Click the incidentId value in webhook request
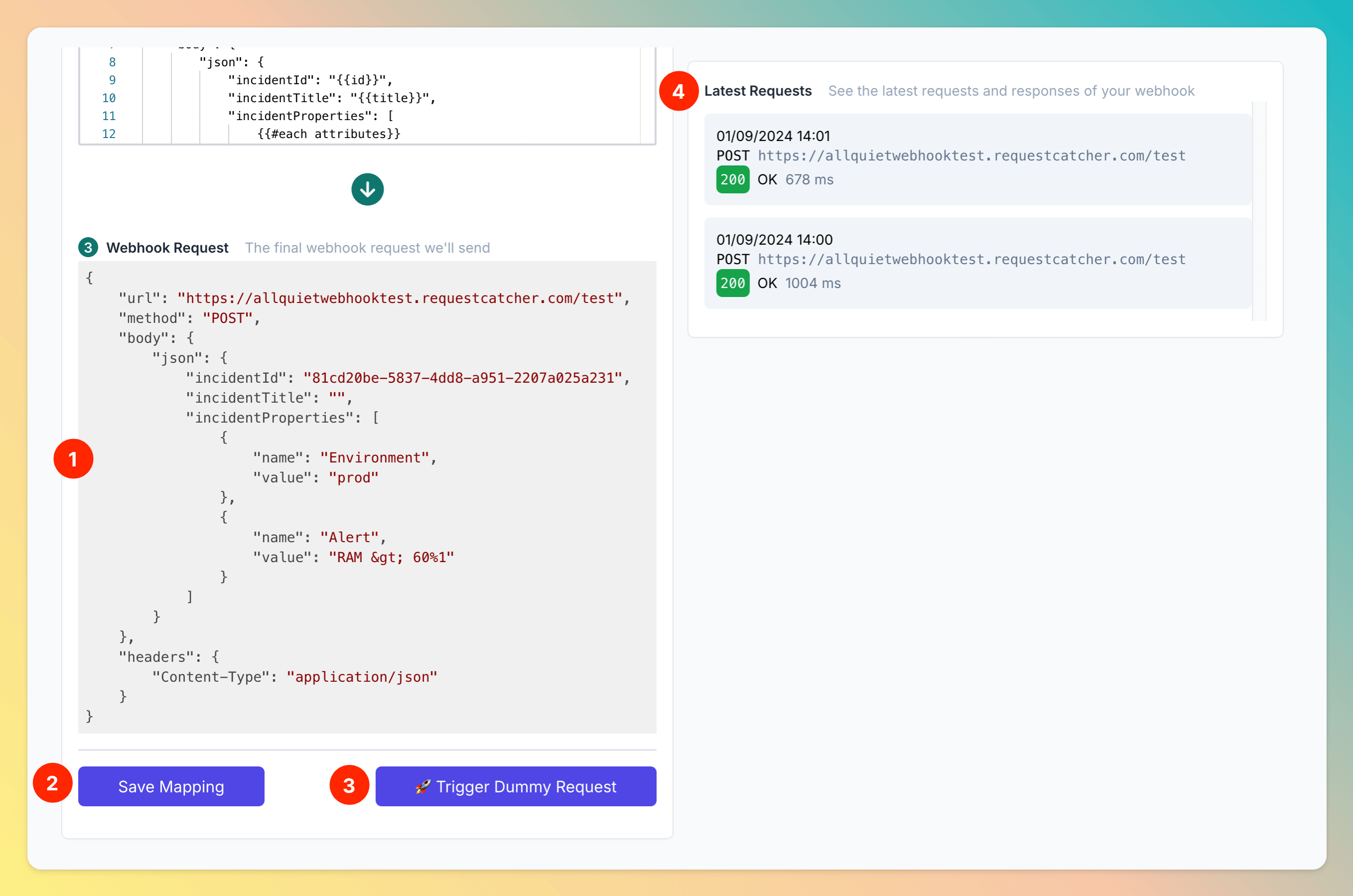Screen dimensions: 1353x896 click(462, 378)
